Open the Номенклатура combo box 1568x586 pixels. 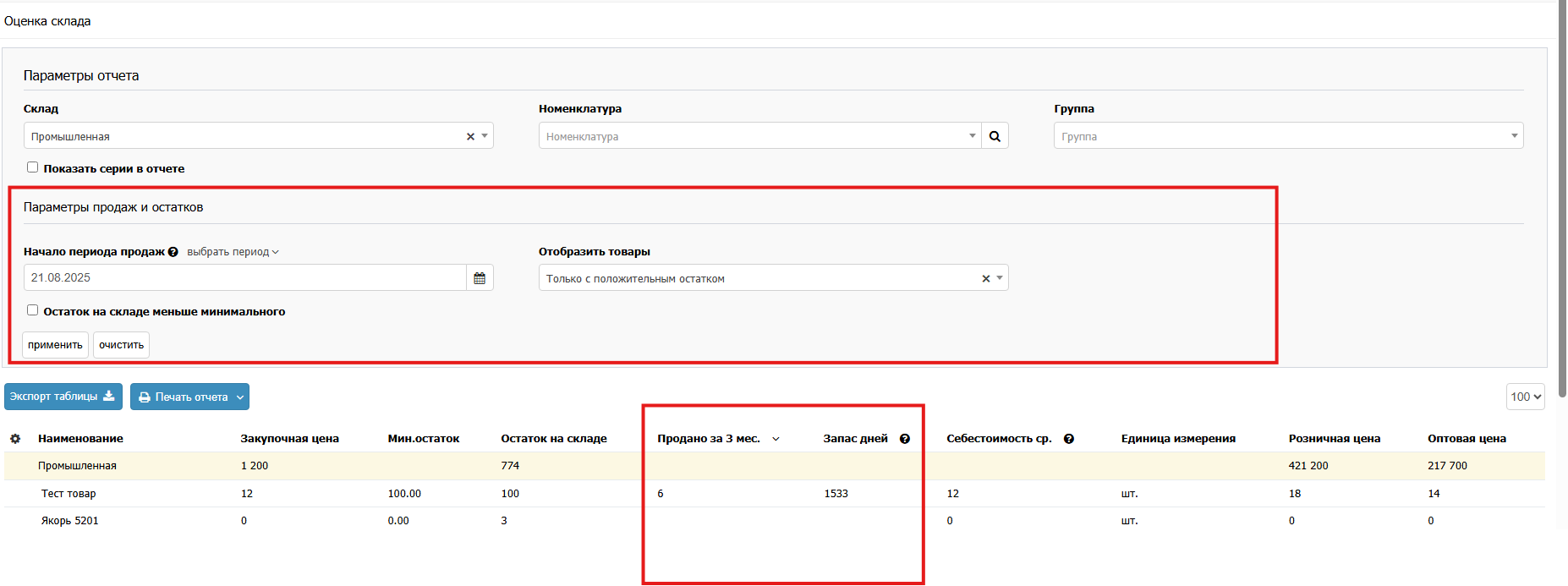pos(759,136)
